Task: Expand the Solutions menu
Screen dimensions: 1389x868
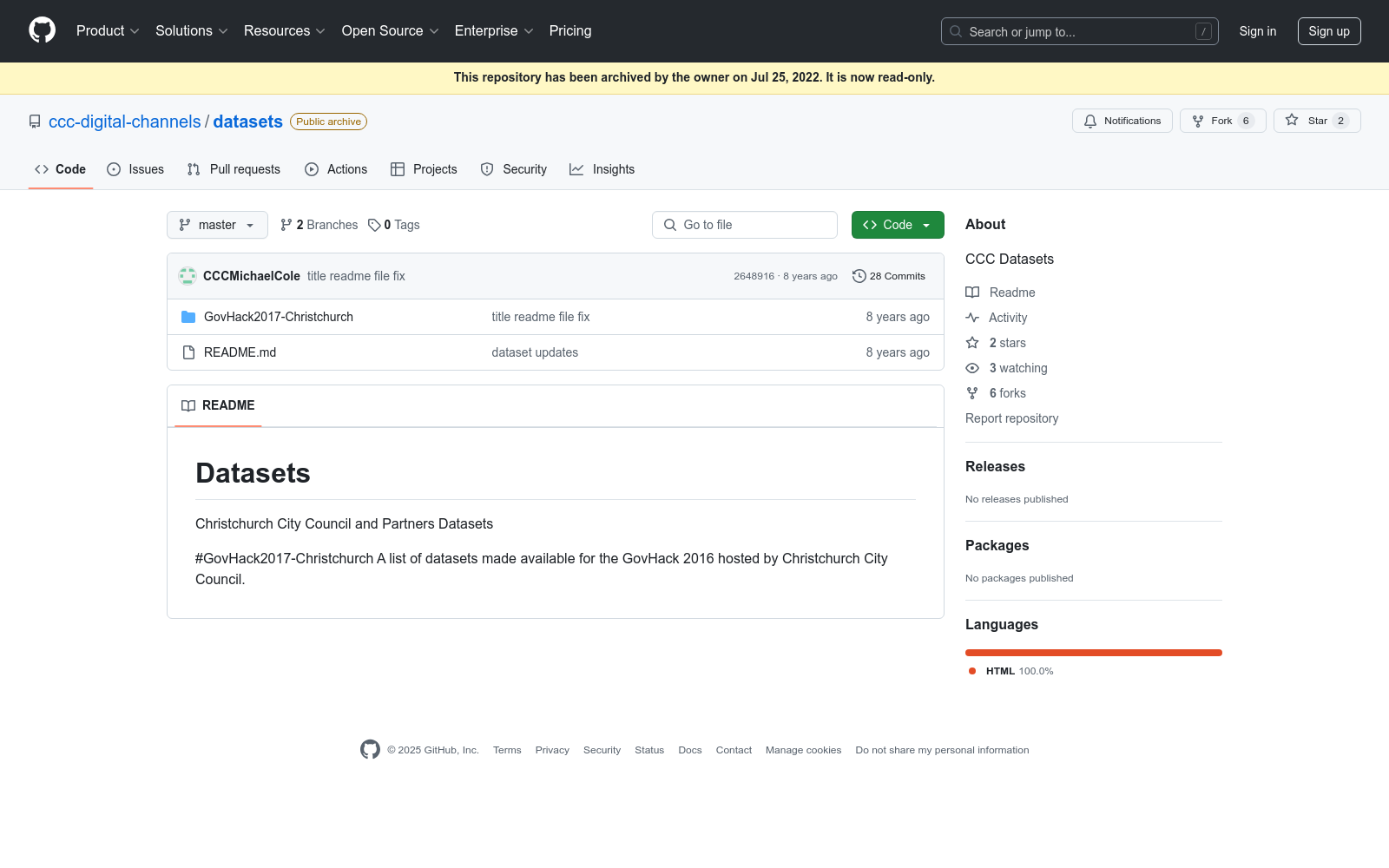Action: pos(192,30)
